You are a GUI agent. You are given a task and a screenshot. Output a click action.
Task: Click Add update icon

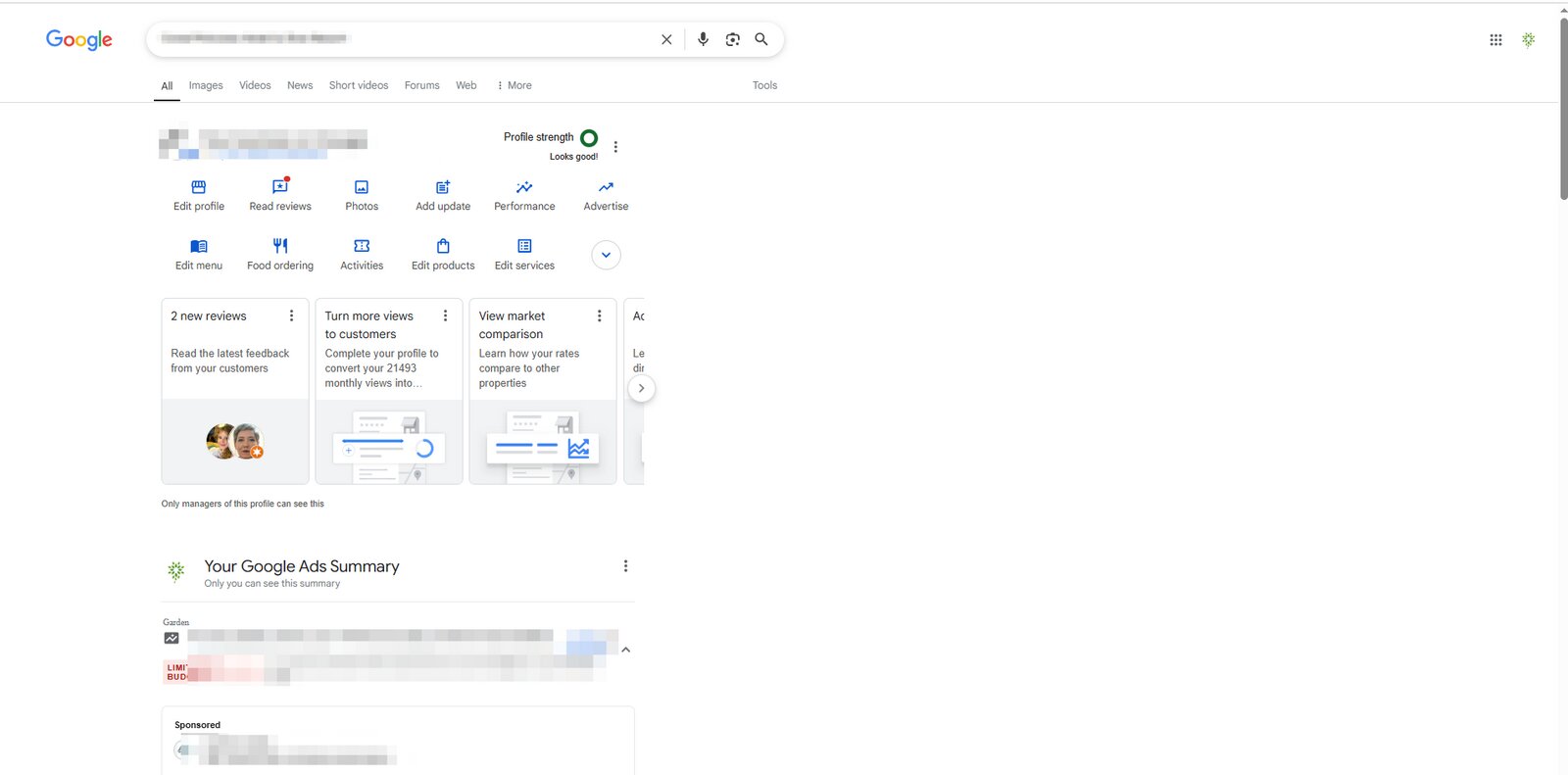click(443, 187)
